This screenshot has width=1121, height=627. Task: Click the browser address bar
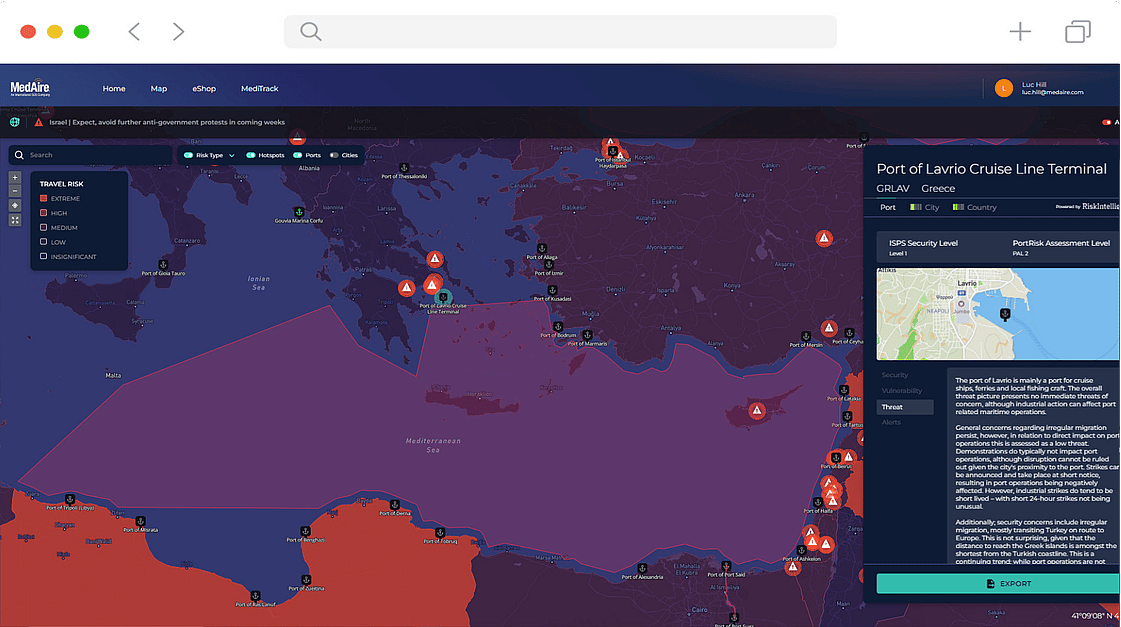[560, 31]
